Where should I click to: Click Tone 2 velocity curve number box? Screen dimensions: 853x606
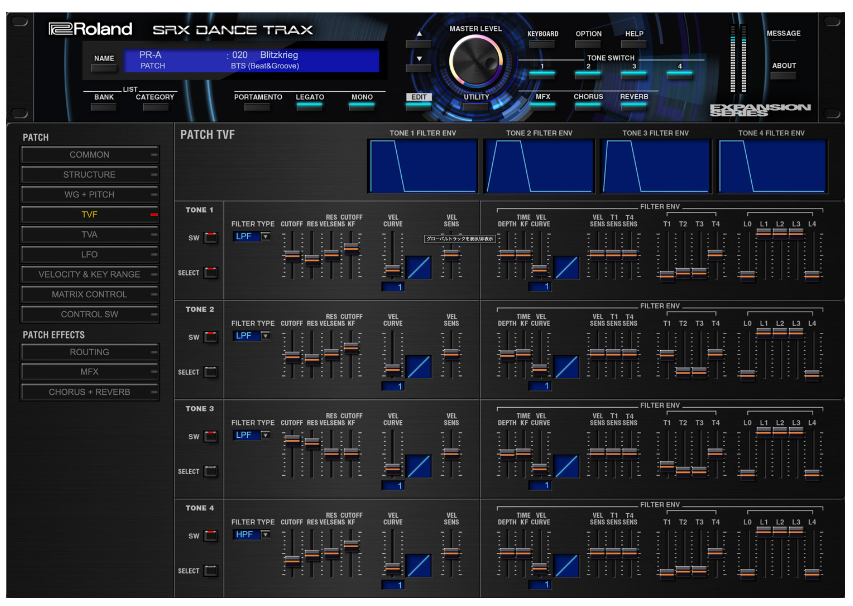click(393, 386)
